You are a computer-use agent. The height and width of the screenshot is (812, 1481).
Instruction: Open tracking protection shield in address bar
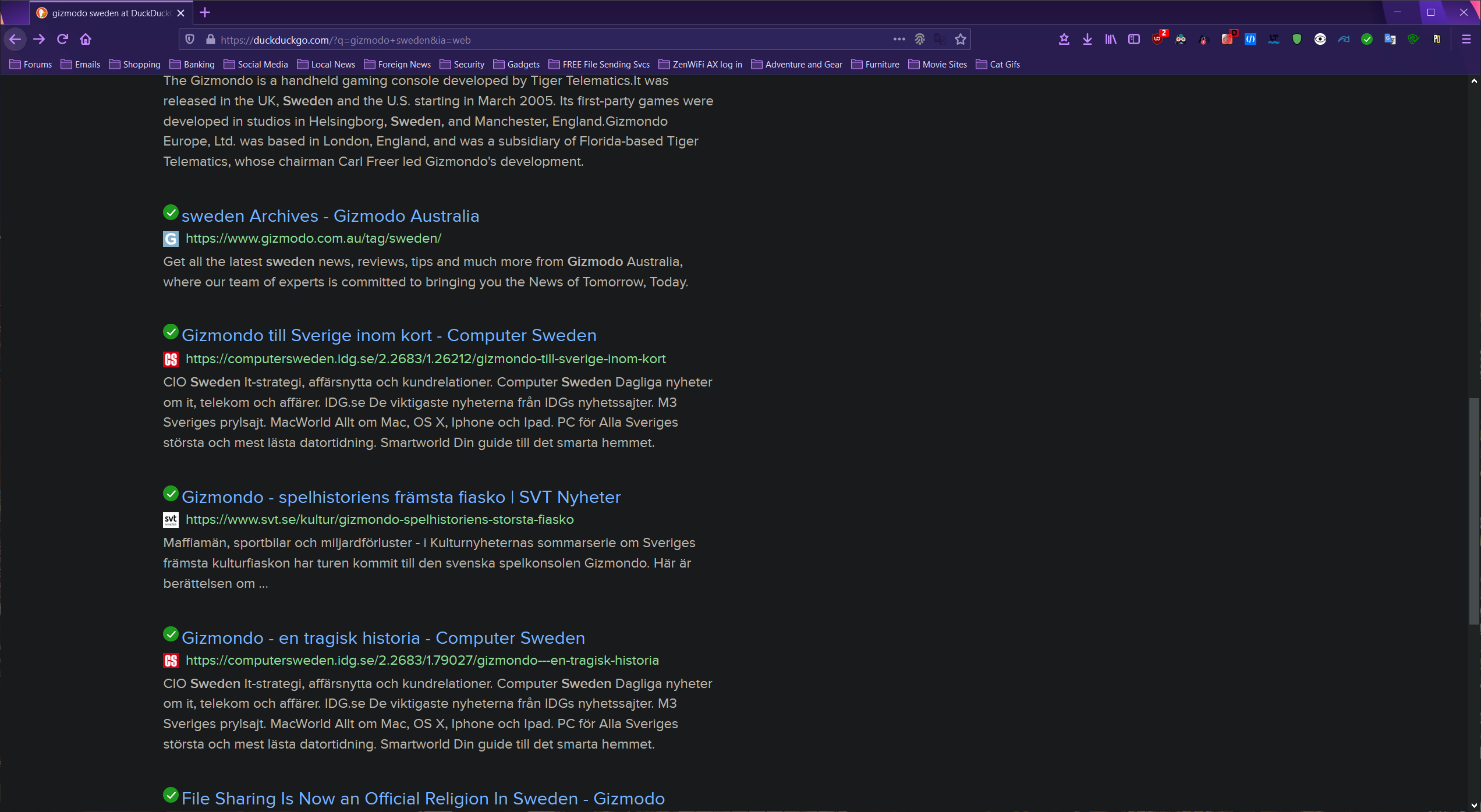pyautogui.click(x=190, y=40)
